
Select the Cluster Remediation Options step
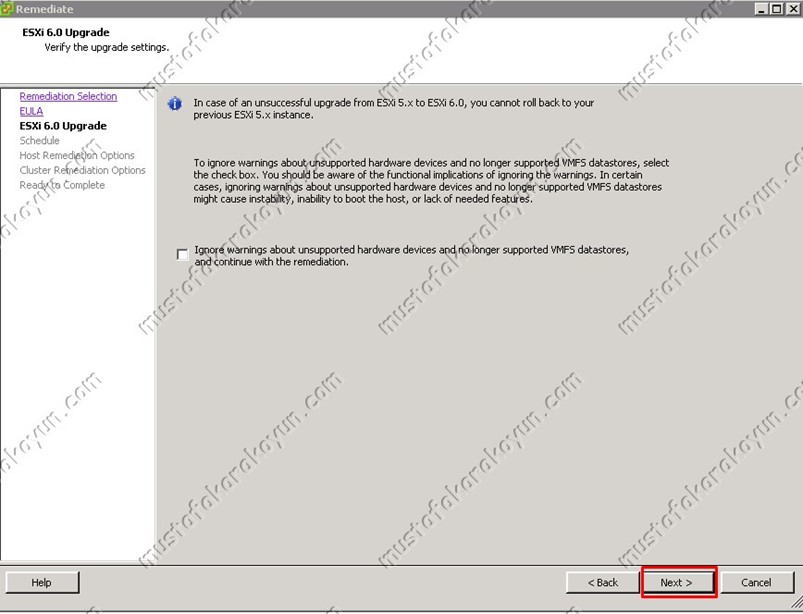pos(82,170)
